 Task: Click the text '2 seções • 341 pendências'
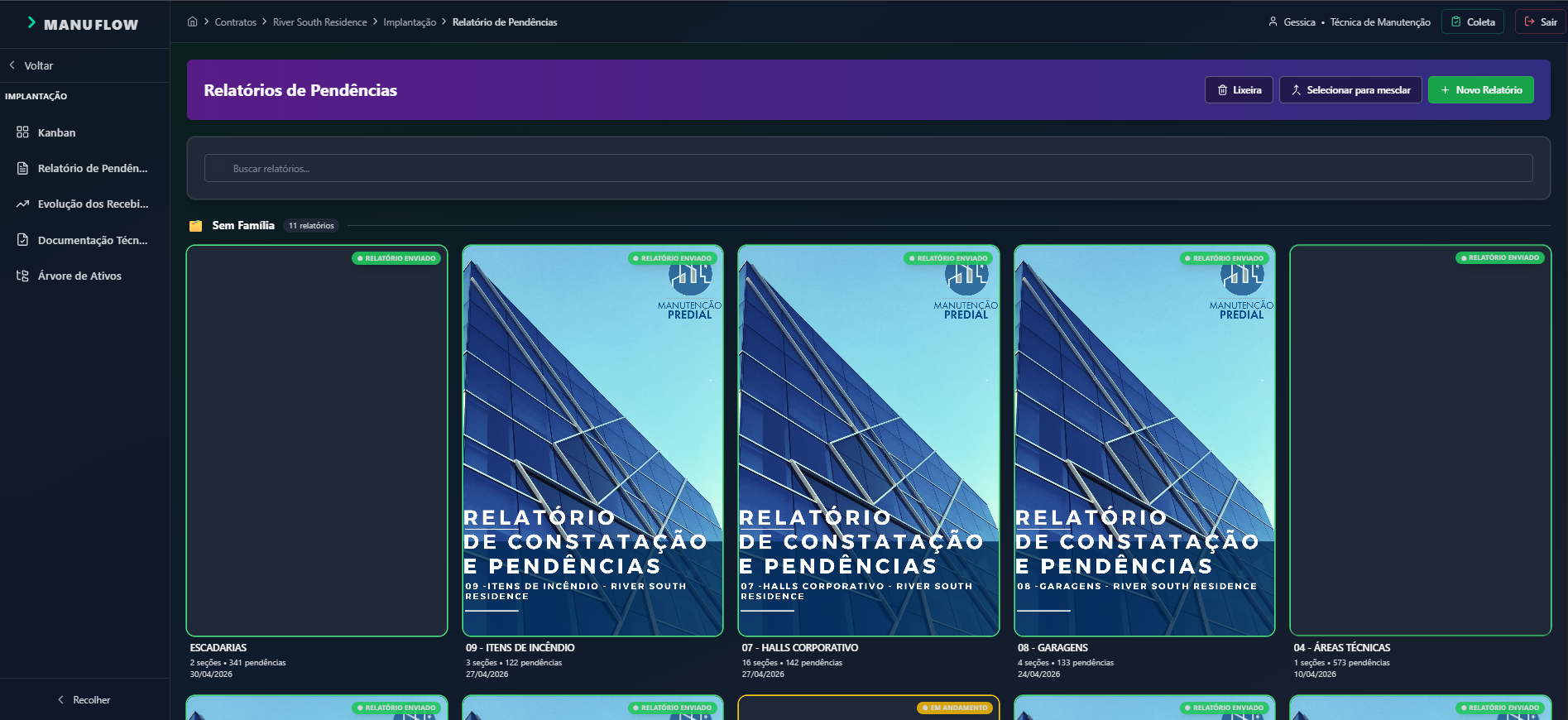[238, 662]
